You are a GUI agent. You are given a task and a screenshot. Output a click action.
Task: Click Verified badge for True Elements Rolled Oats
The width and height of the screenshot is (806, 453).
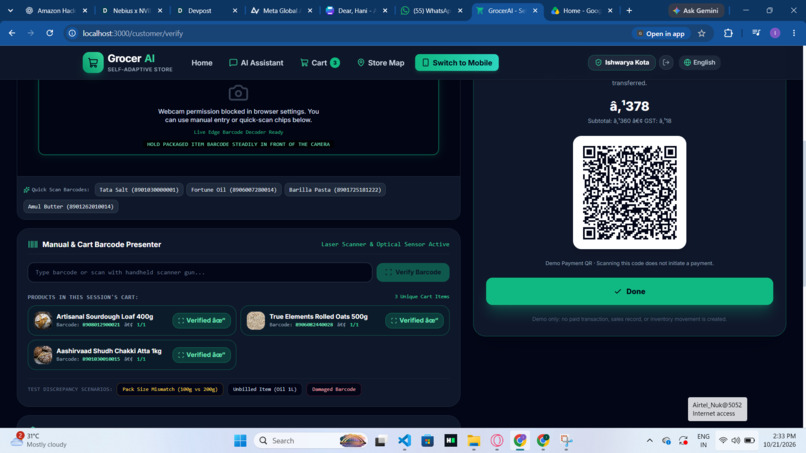(414, 320)
